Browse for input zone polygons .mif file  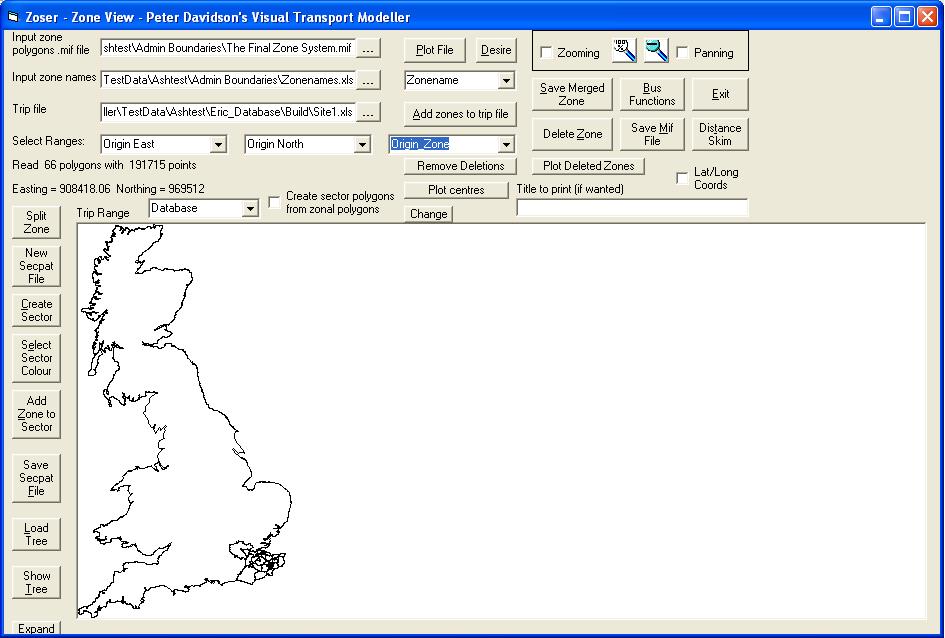click(x=368, y=49)
